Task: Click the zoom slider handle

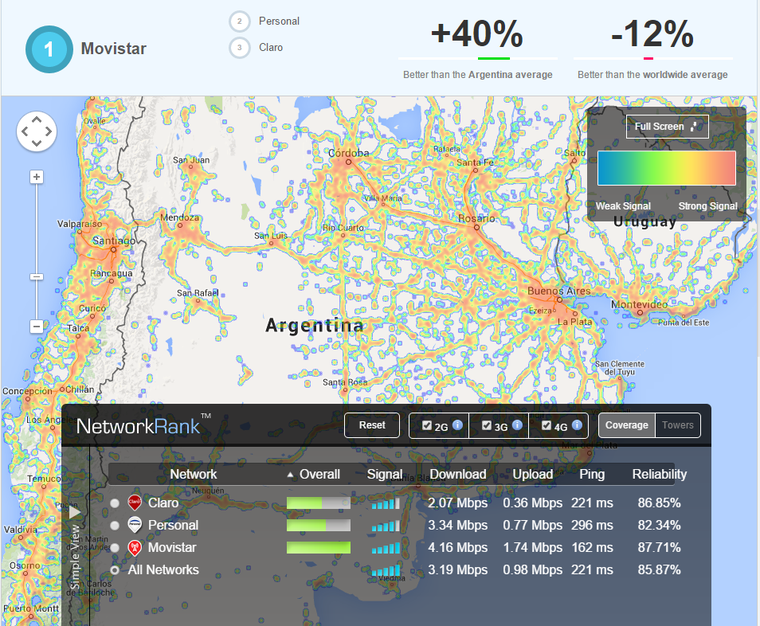Action: (36, 277)
